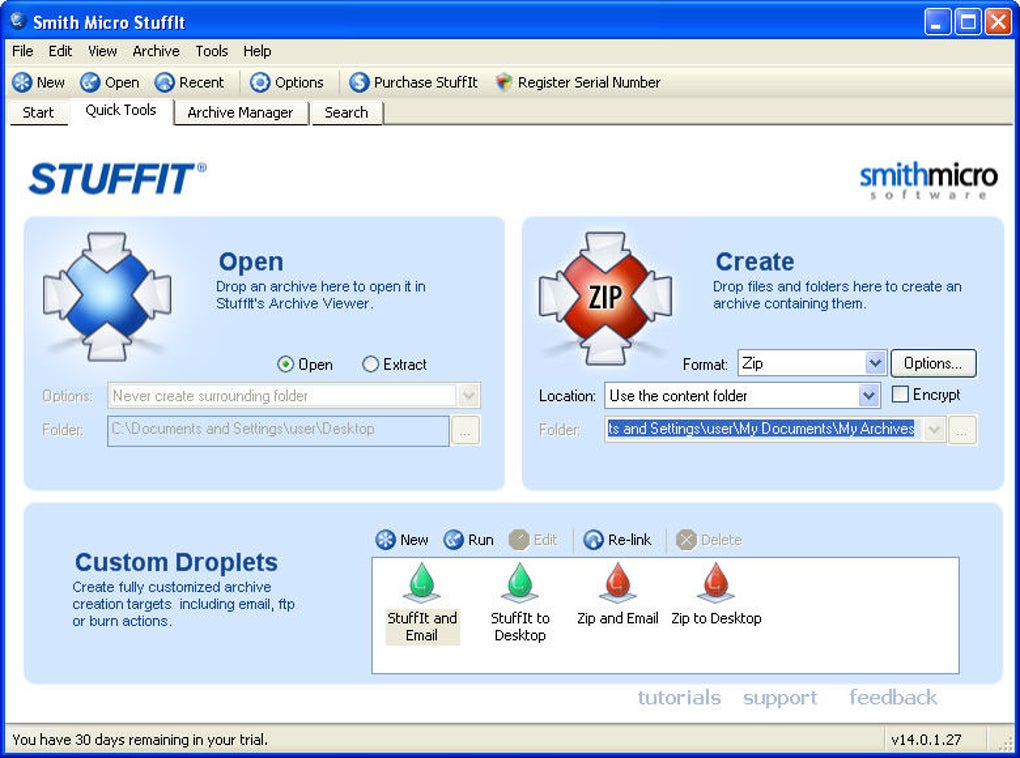This screenshot has height=758, width=1020.
Task: Click the Register Serial Number shield icon
Action: pyautogui.click(x=503, y=83)
